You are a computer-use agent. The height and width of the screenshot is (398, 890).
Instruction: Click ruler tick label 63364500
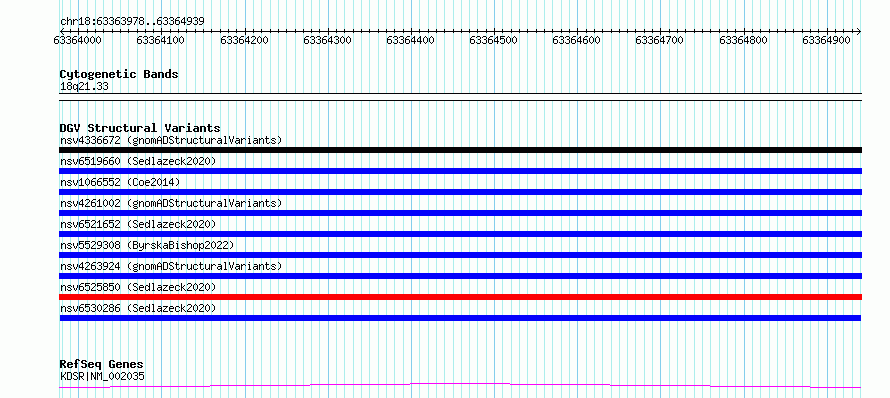coord(494,40)
